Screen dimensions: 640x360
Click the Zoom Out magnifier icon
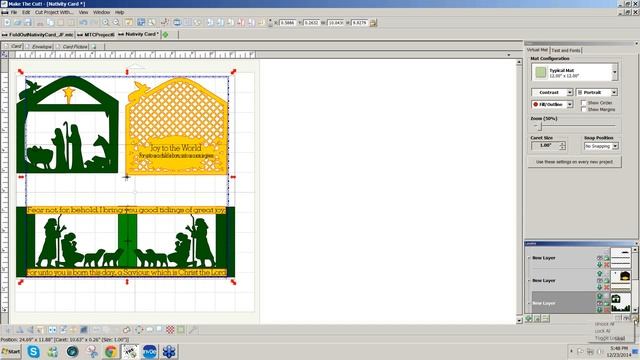(x=116, y=23)
